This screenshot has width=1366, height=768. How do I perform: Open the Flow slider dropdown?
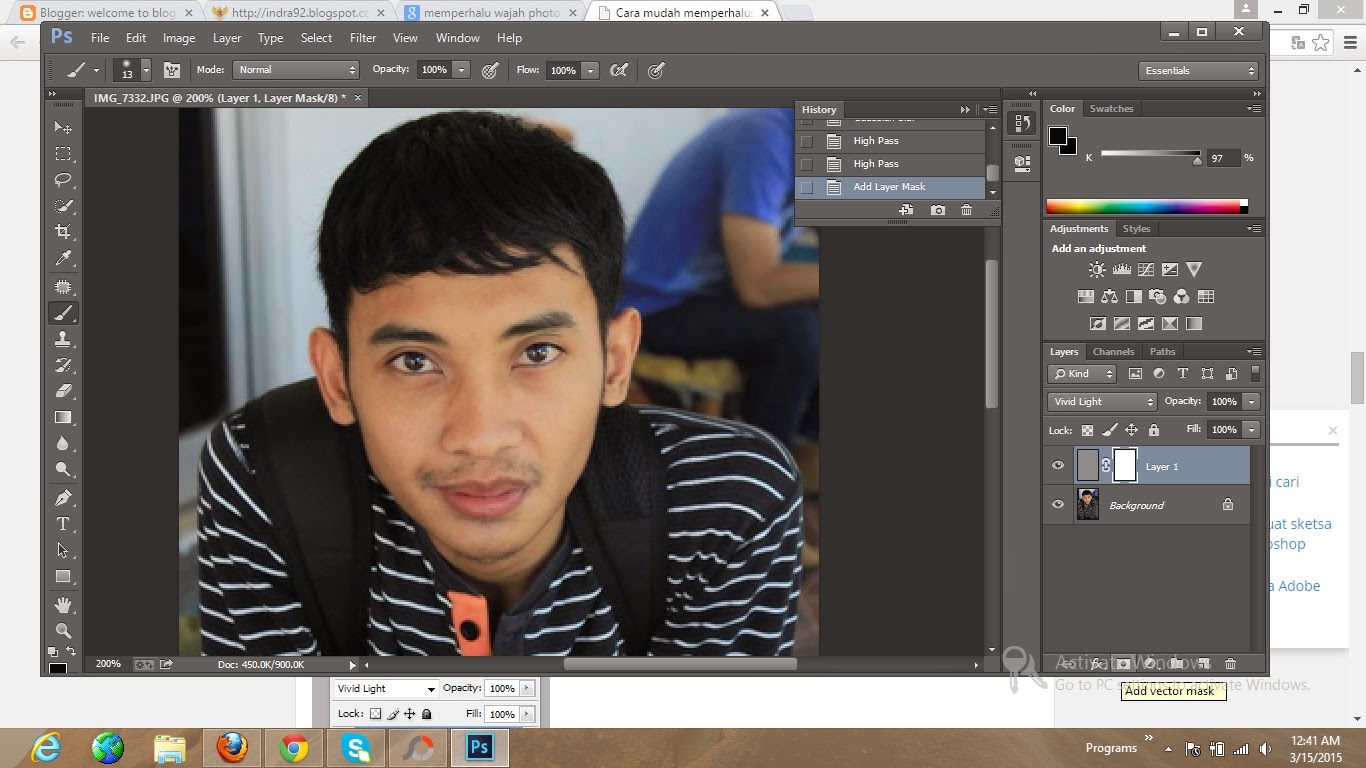591,70
